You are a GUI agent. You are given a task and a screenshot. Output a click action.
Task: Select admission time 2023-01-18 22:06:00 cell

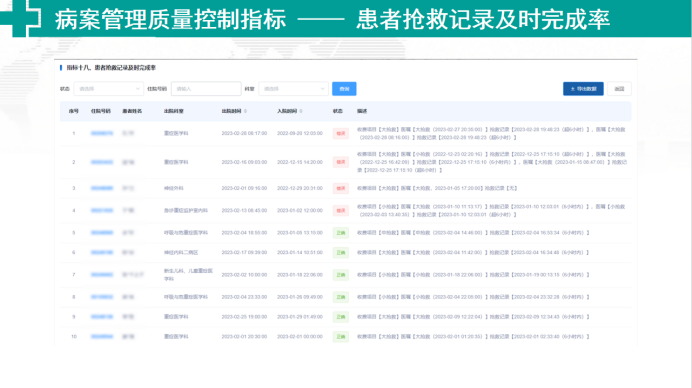[300, 275]
